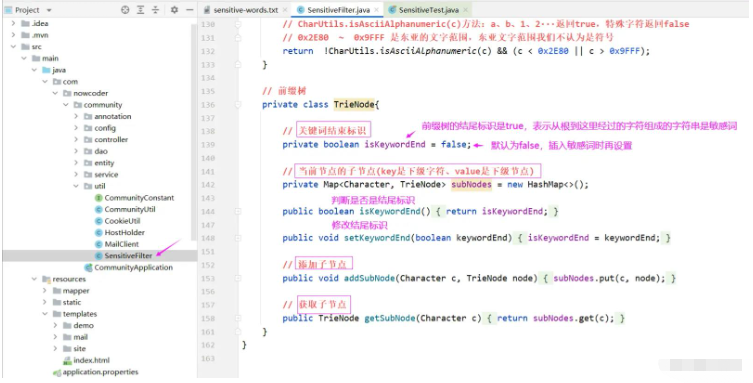This screenshot has width=753, height=383.
Task: Collapse the util folder
Action: (x=76, y=186)
